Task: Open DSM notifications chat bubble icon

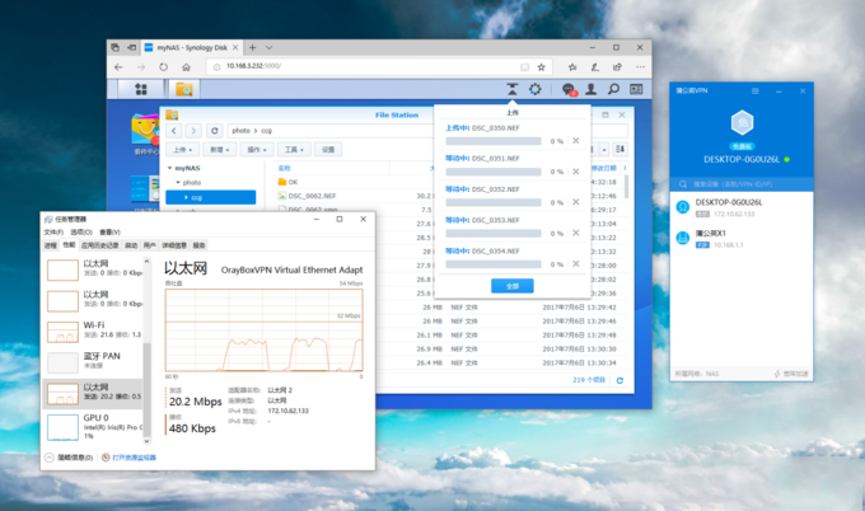Action: (x=569, y=89)
